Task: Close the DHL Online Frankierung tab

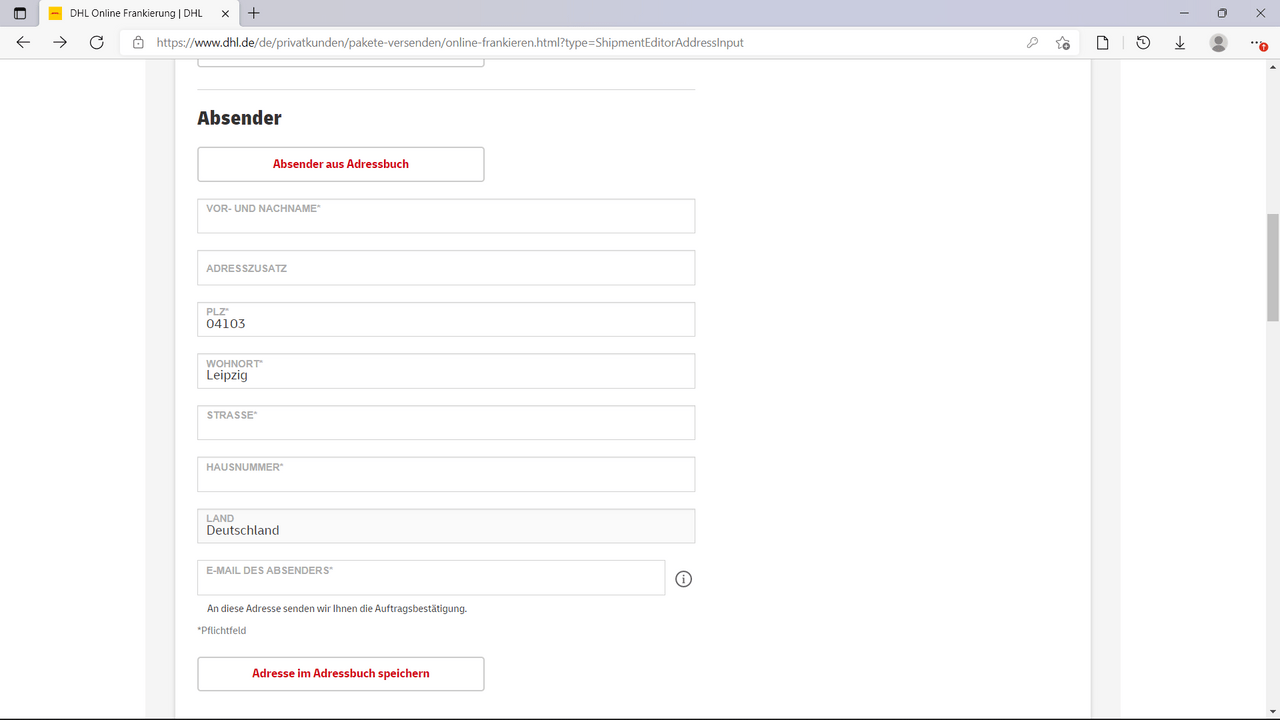Action: click(x=224, y=14)
